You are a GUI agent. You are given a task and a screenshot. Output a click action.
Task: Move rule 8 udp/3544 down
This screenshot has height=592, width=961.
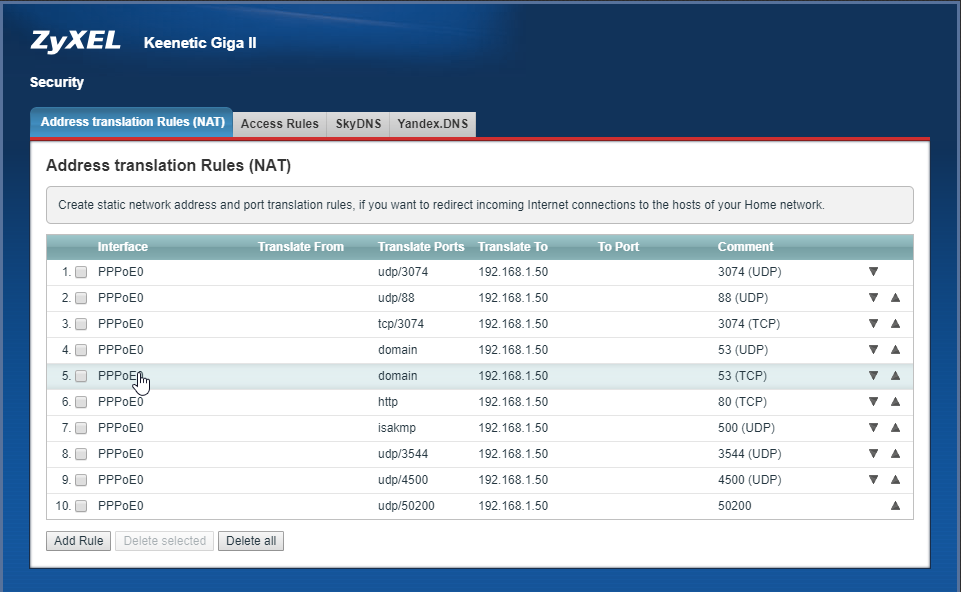pyautogui.click(x=872, y=453)
